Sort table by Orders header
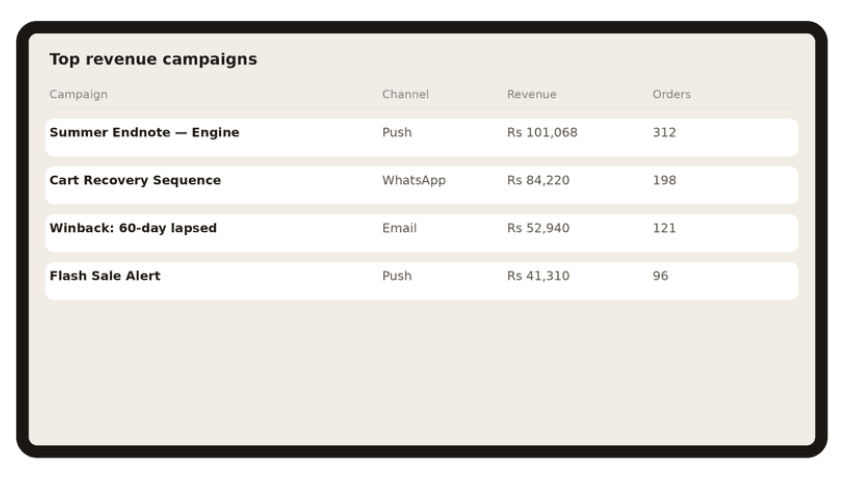Viewport: 848px width, 483px height. pyautogui.click(x=671, y=94)
